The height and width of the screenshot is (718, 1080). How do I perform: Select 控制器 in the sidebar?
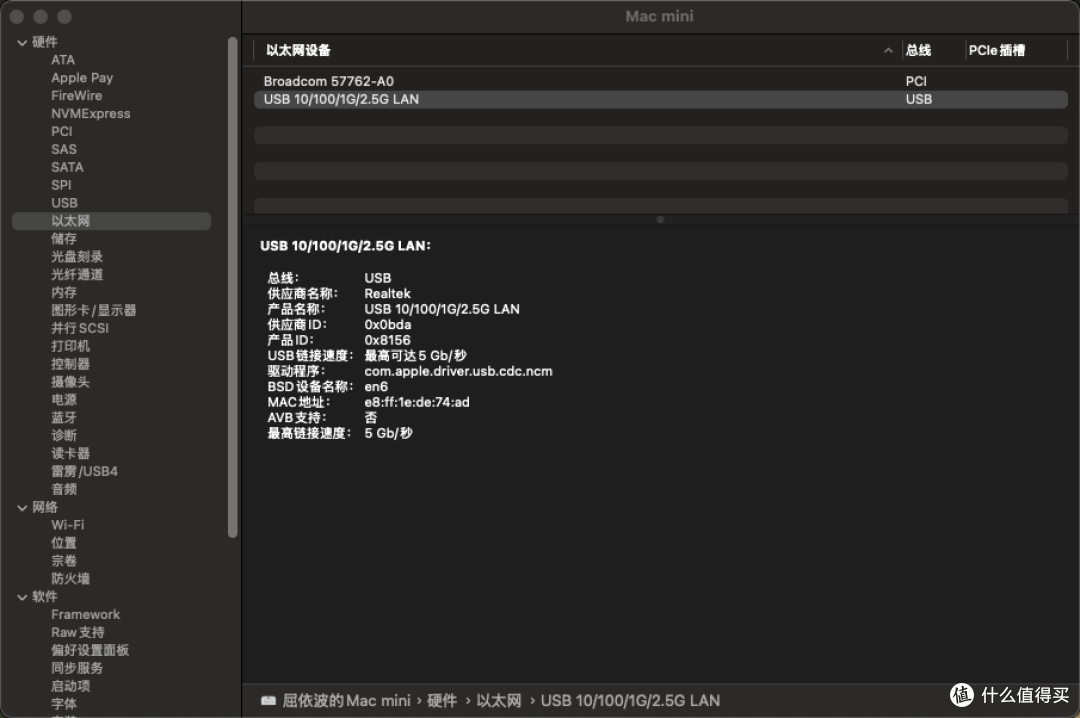[70, 365]
